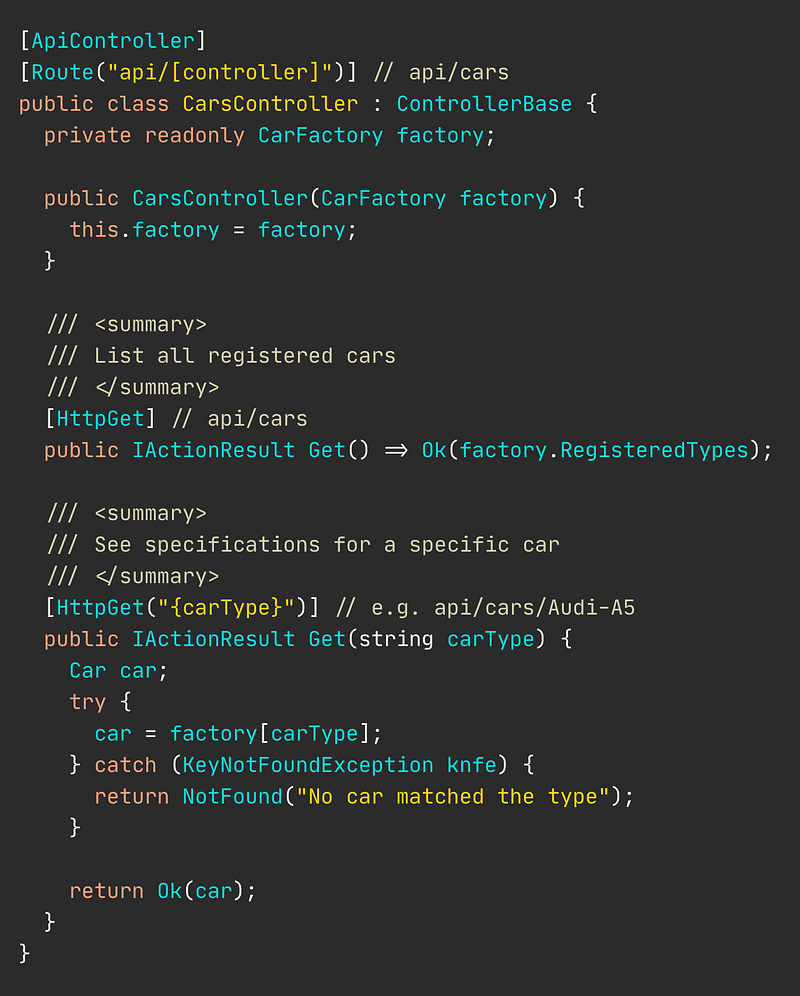Image resolution: width=800 pixels, height=996 pixels.
Task: Click the ControllerBase base class name
Action: (x=484, y=104)
